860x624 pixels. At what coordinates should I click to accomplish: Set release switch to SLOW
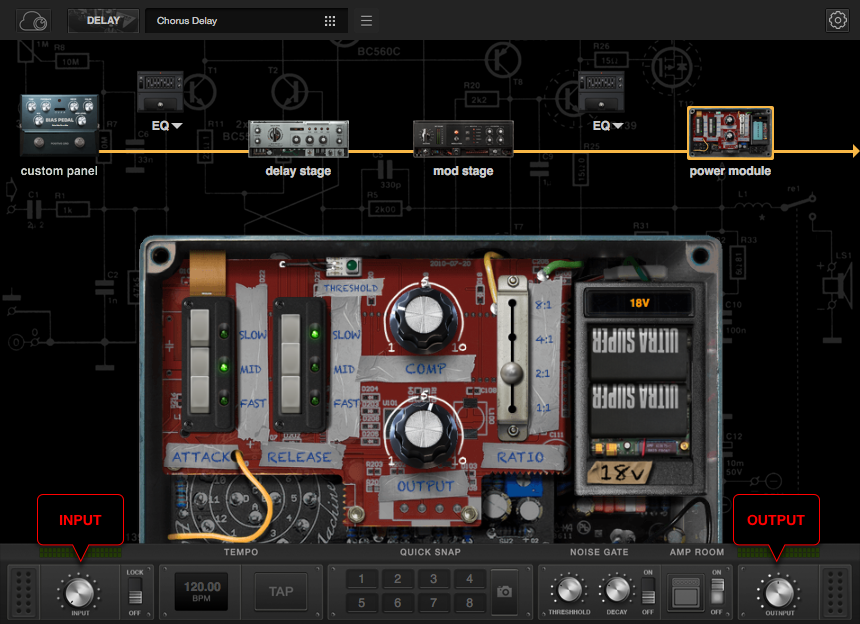291,330
